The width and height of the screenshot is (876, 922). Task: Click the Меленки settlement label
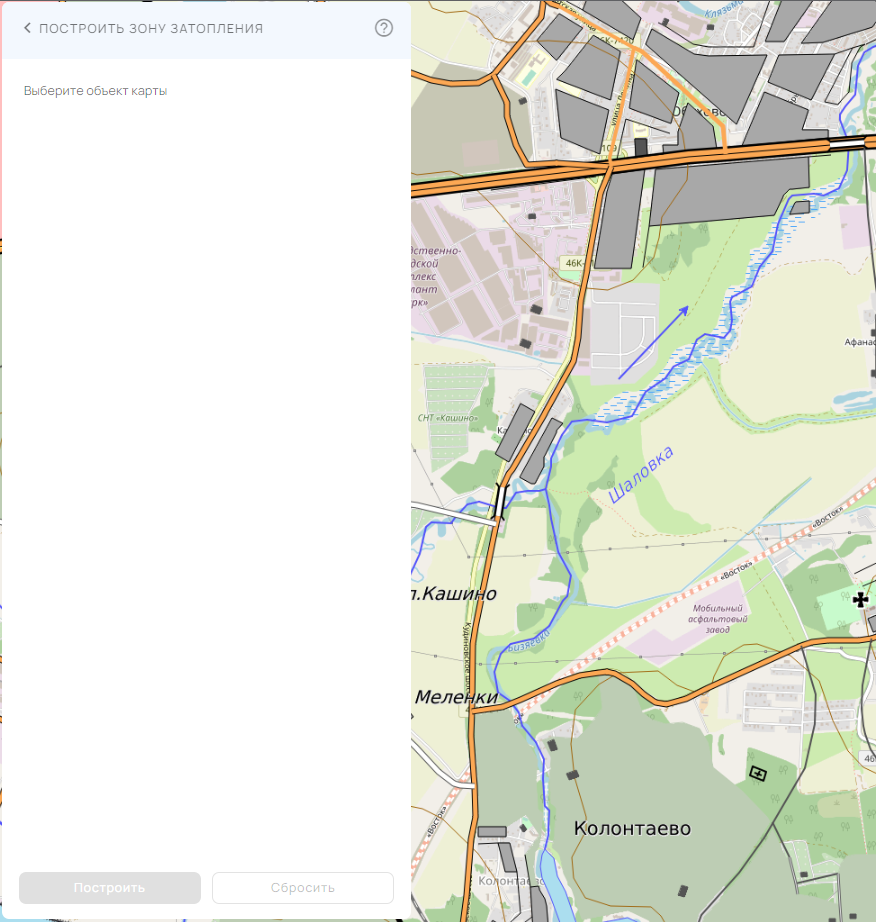click(x=456, y=697)
